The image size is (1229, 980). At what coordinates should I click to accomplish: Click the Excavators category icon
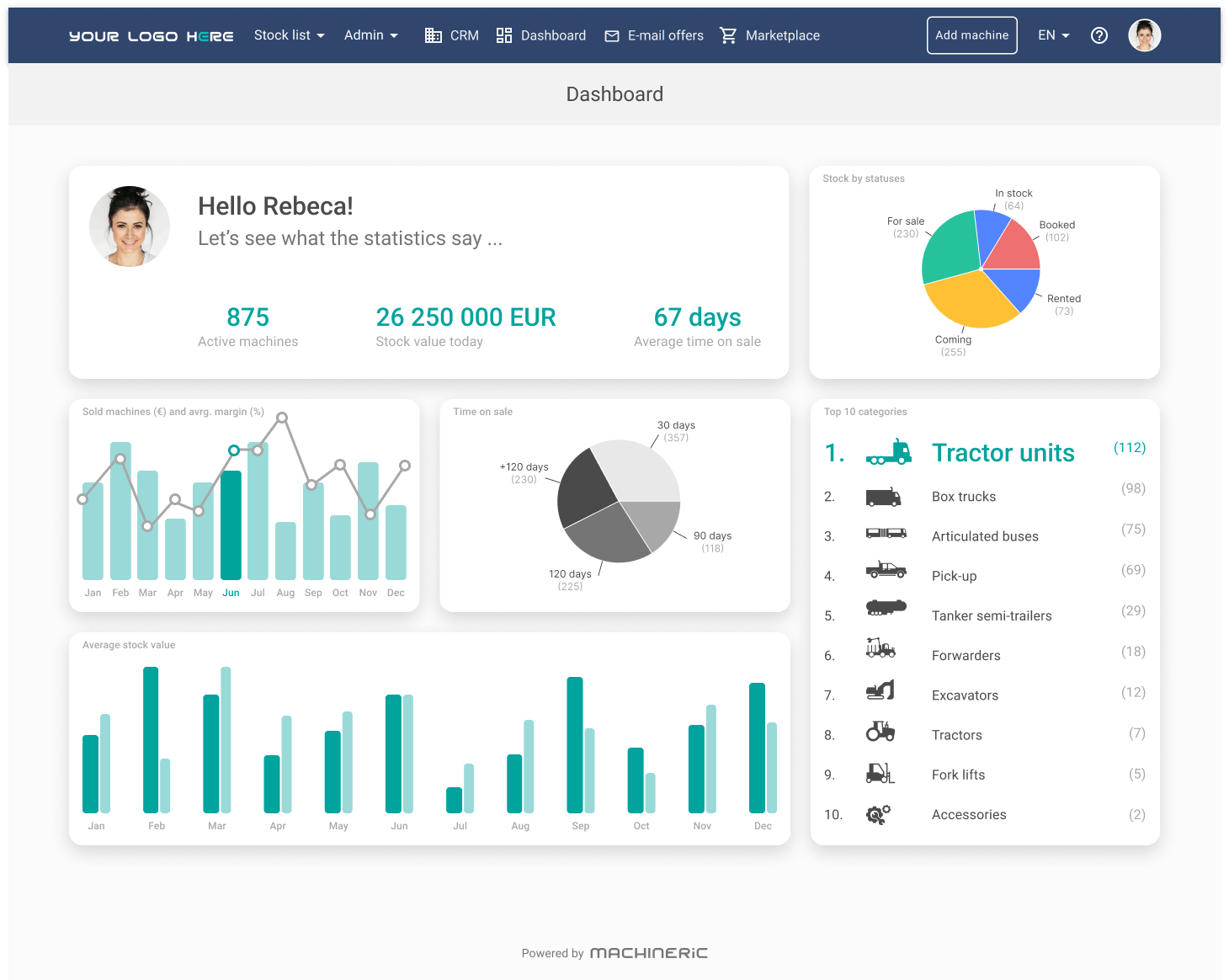coord(881,691)
